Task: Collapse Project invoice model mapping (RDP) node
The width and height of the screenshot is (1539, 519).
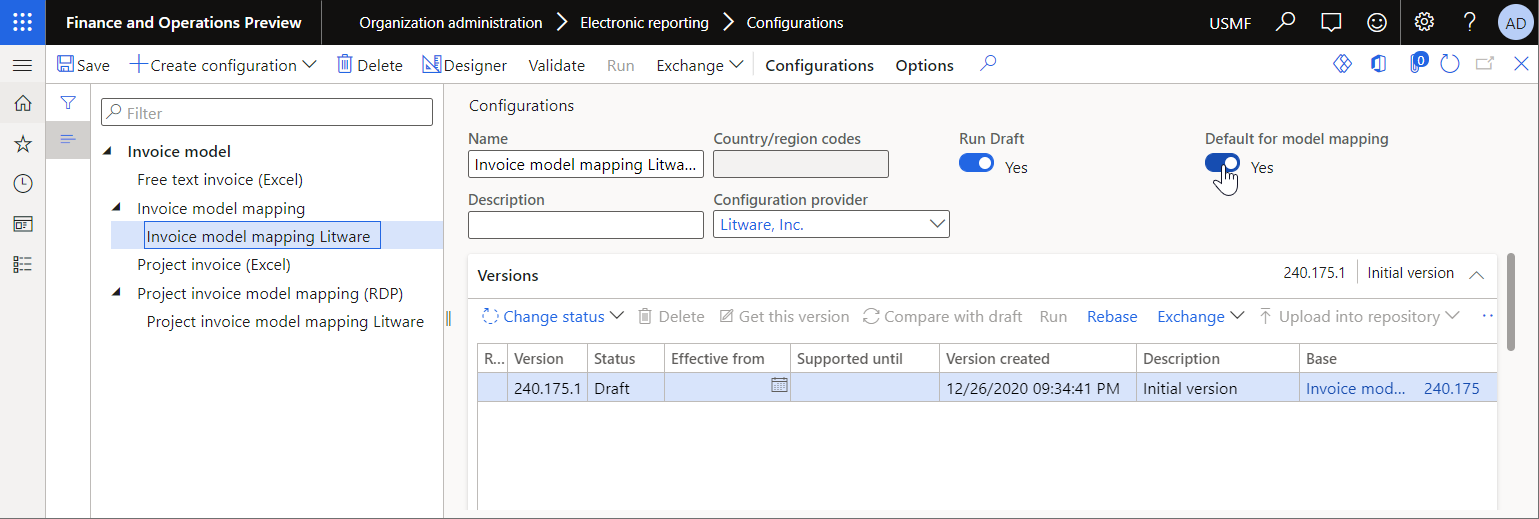Action: pyautogui.click(x=117, y=293)
